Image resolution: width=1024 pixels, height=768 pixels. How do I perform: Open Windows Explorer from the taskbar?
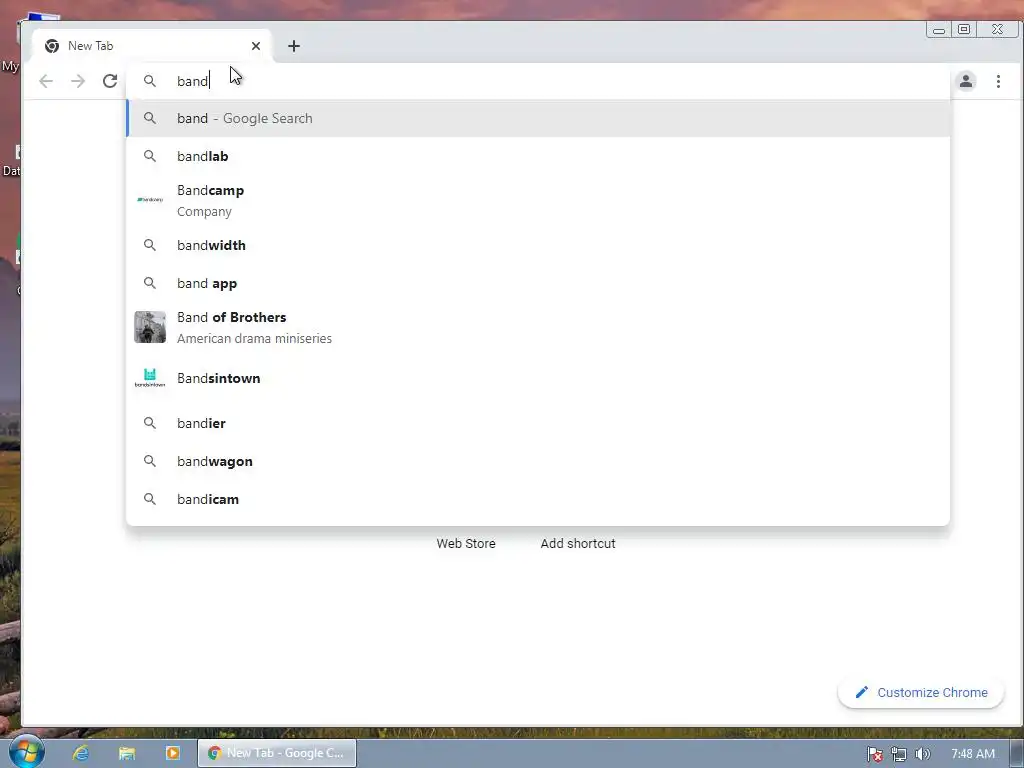[x=127, y=753]
